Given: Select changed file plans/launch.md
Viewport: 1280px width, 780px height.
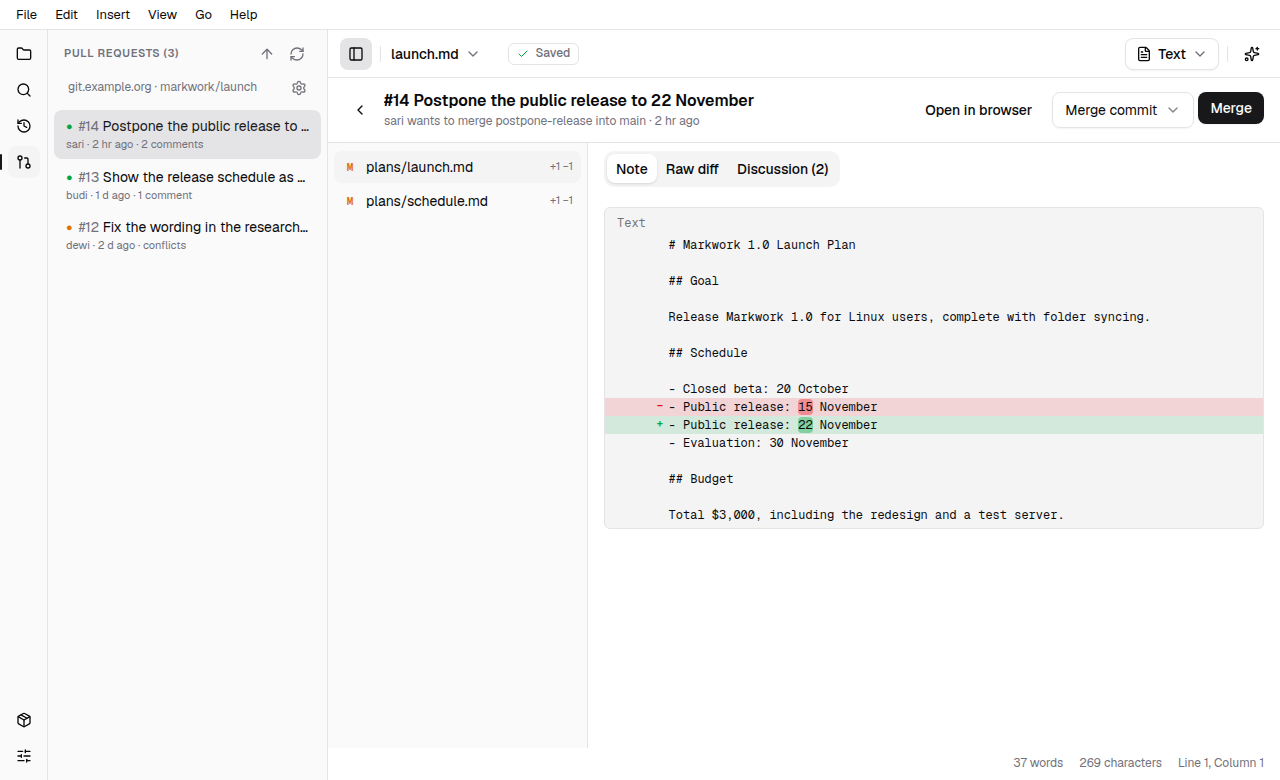Looking at the screenshot, I should click(x=457, y=167).
